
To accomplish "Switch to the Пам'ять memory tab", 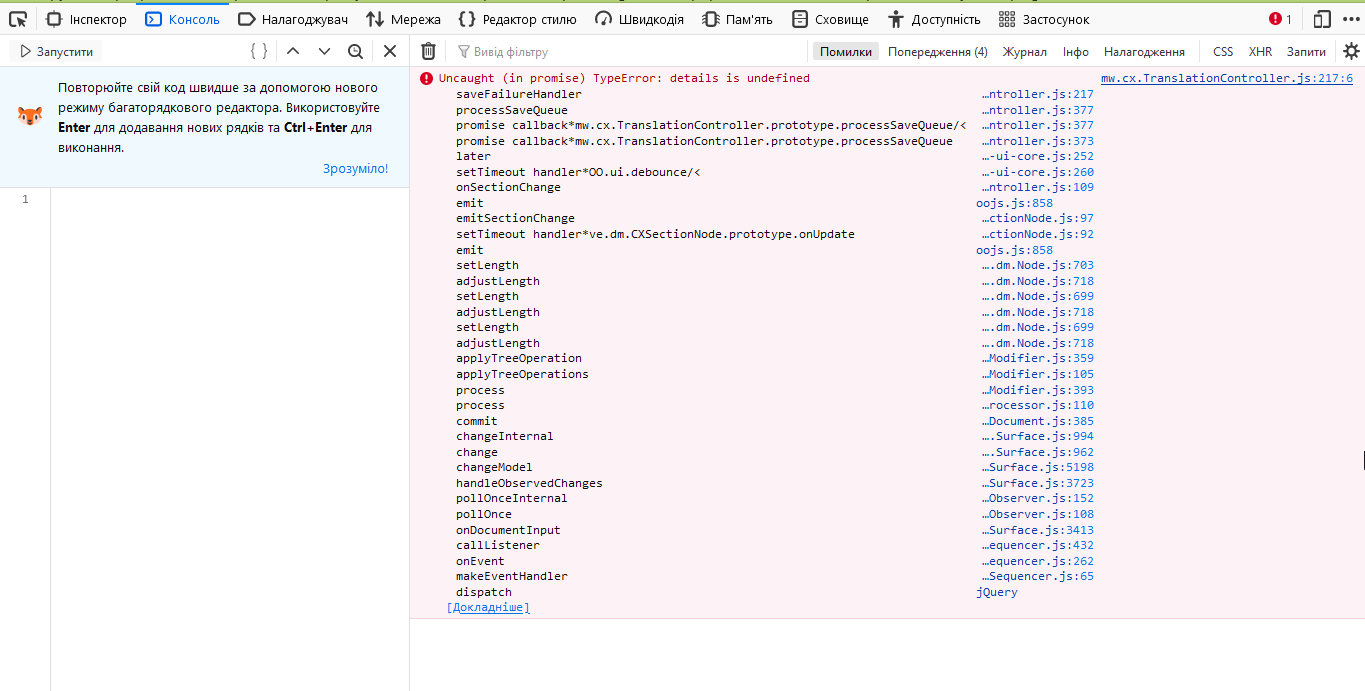I will click(x=737, y=19).
